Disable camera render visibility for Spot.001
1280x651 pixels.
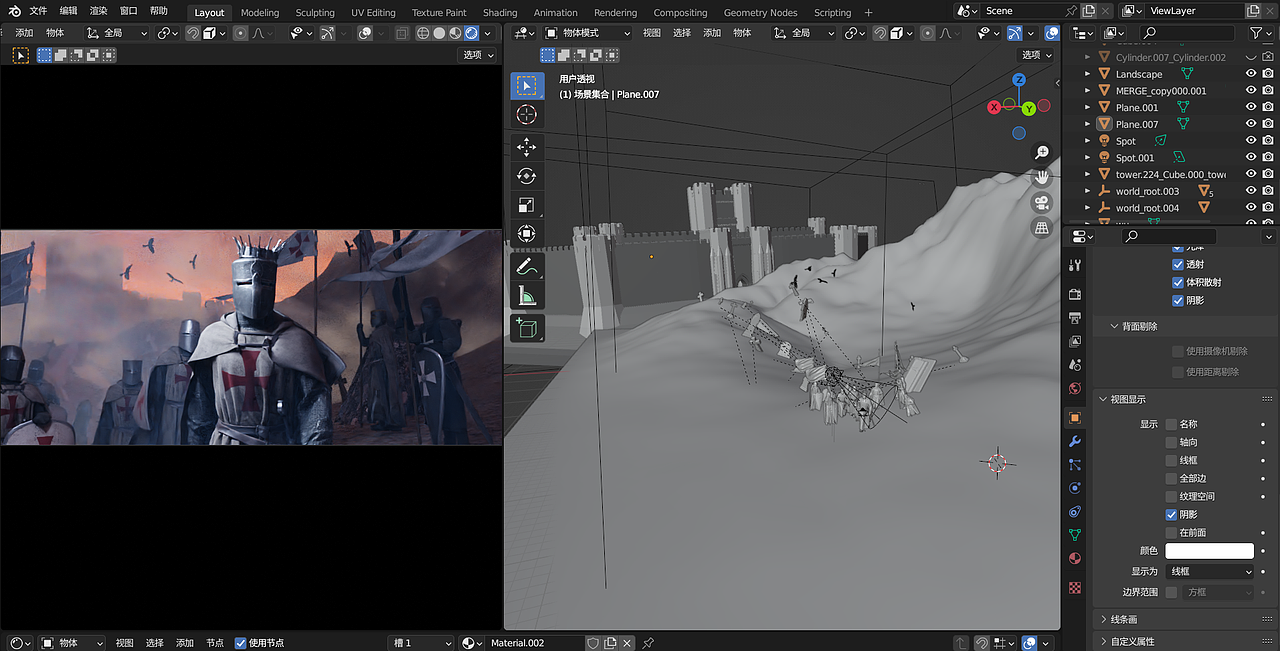1270,157
